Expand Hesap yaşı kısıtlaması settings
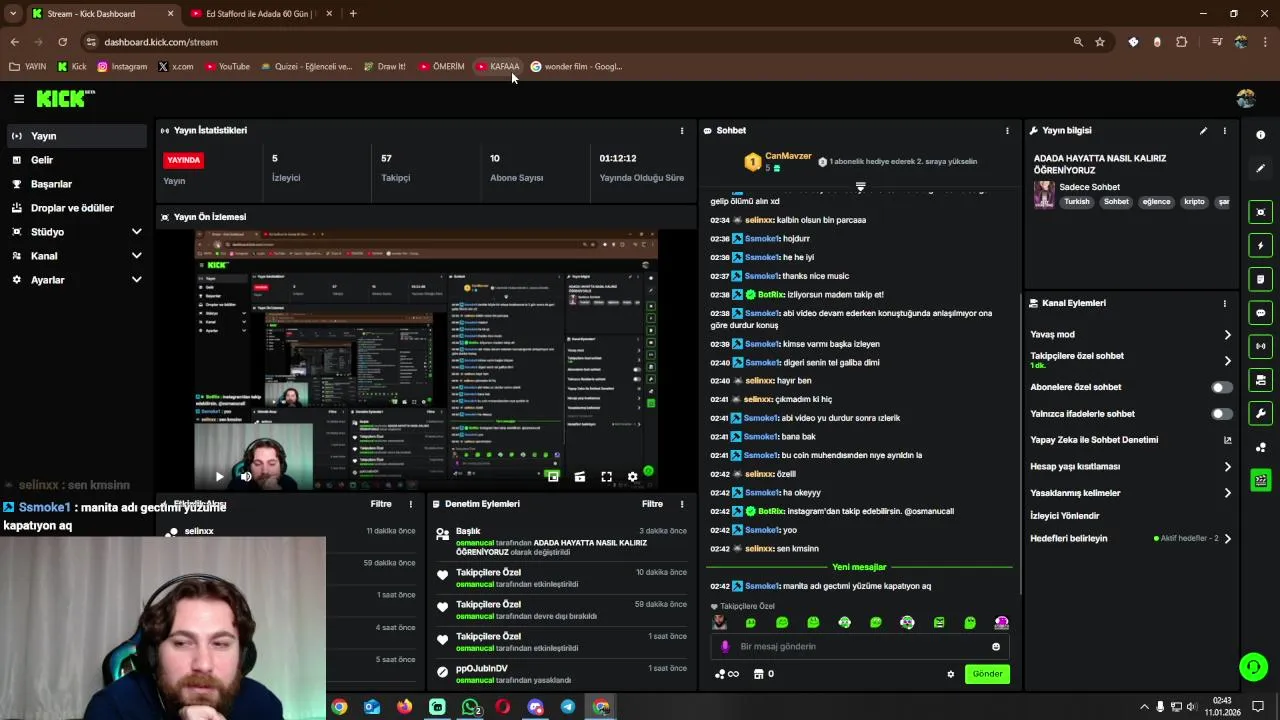Screen dimensions: 1280x720 tap(1131, 467)
